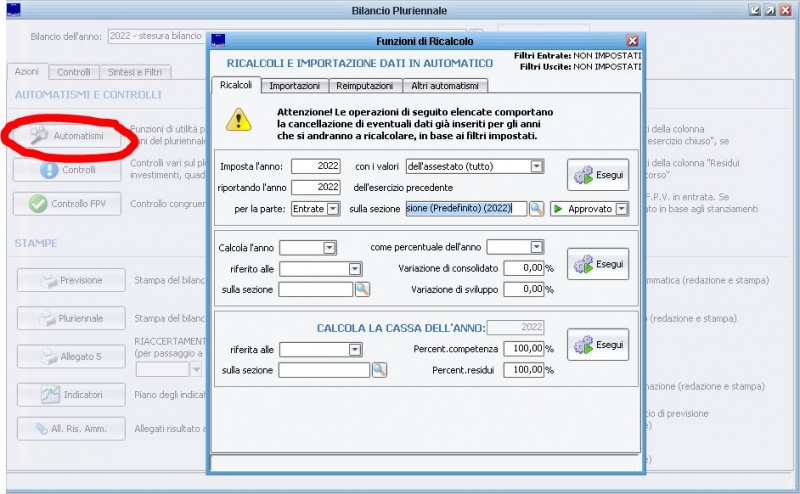
Task: Select the Sintesi e Filtri tab
Action: (135, 72)
